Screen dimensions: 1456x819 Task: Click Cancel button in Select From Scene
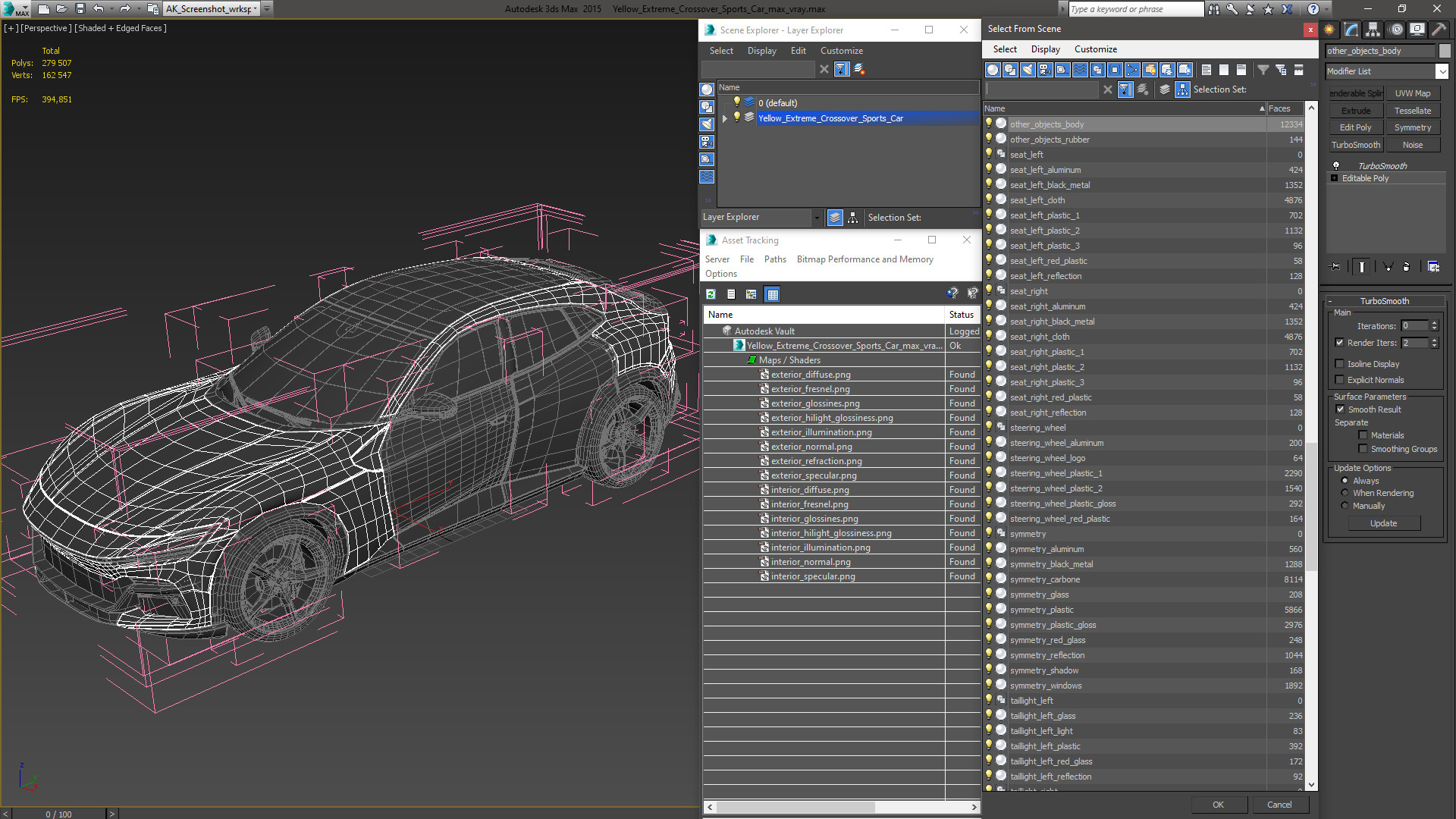click(x=1279, y=805)
